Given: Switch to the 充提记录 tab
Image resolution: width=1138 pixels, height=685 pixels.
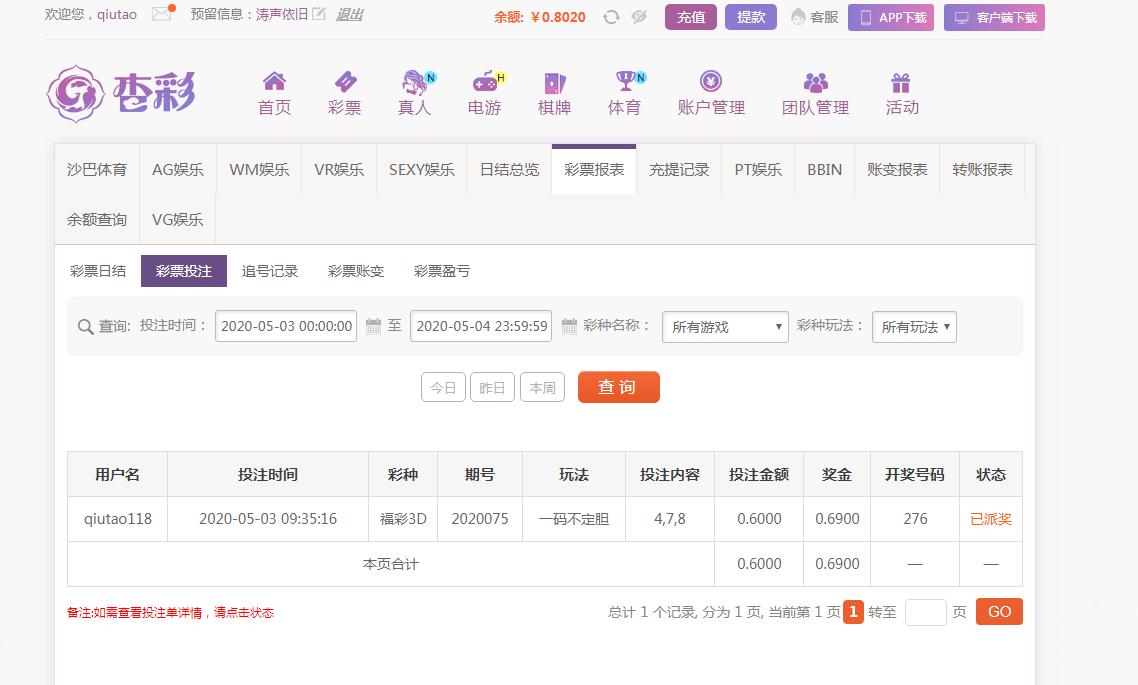Looking at the screenshot, I should (679, 170).
